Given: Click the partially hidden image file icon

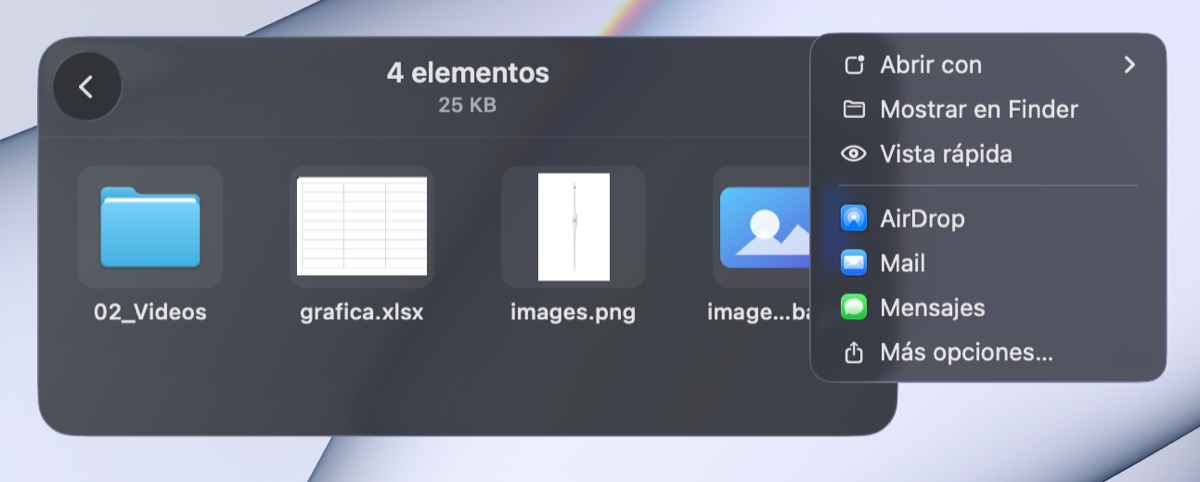Looking at the screenshot, I should click(764, 227).
